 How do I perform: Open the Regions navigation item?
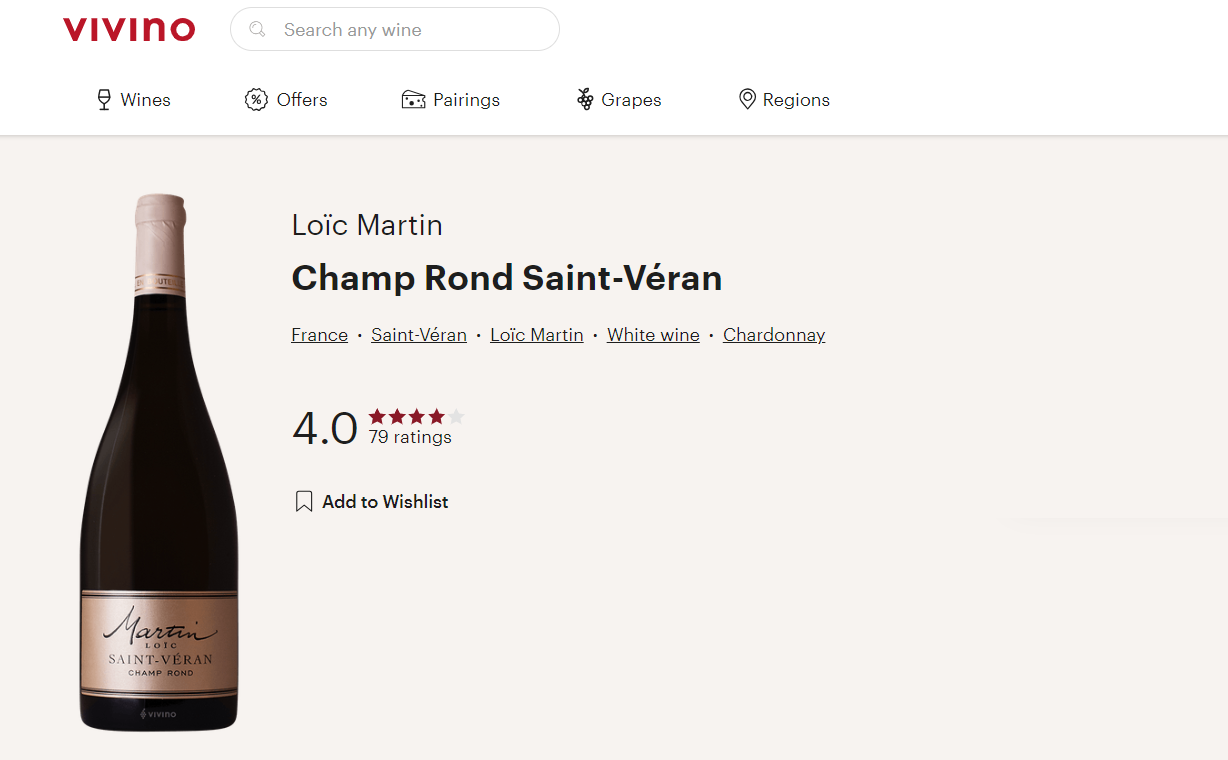click(x=796, y=100)
